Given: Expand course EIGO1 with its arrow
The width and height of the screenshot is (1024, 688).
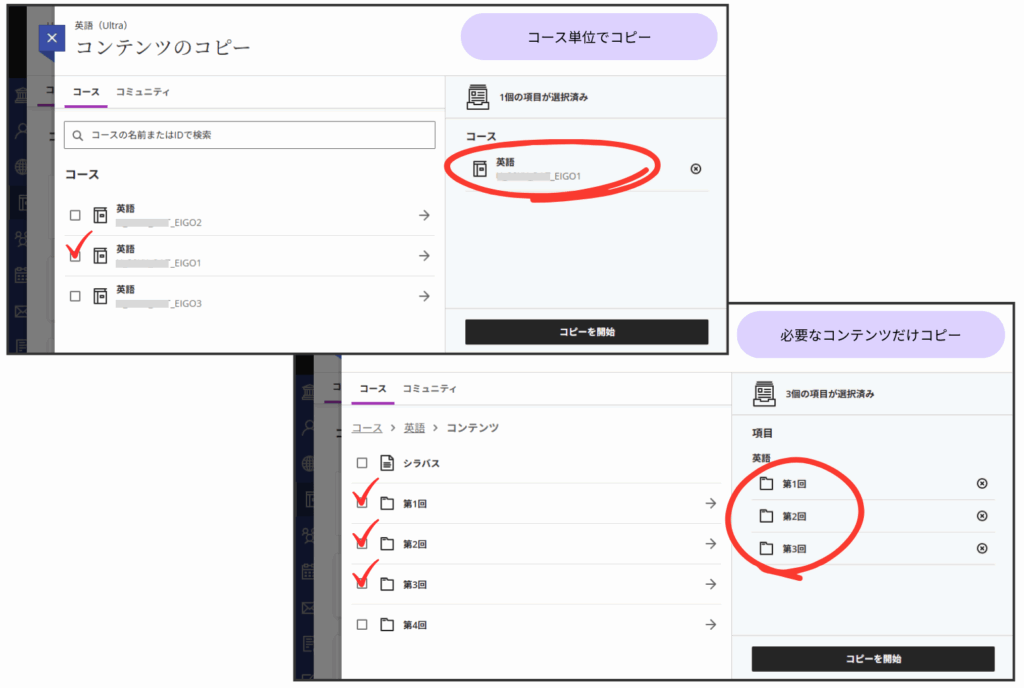Looking at the screenshot, I should (424, 256).
